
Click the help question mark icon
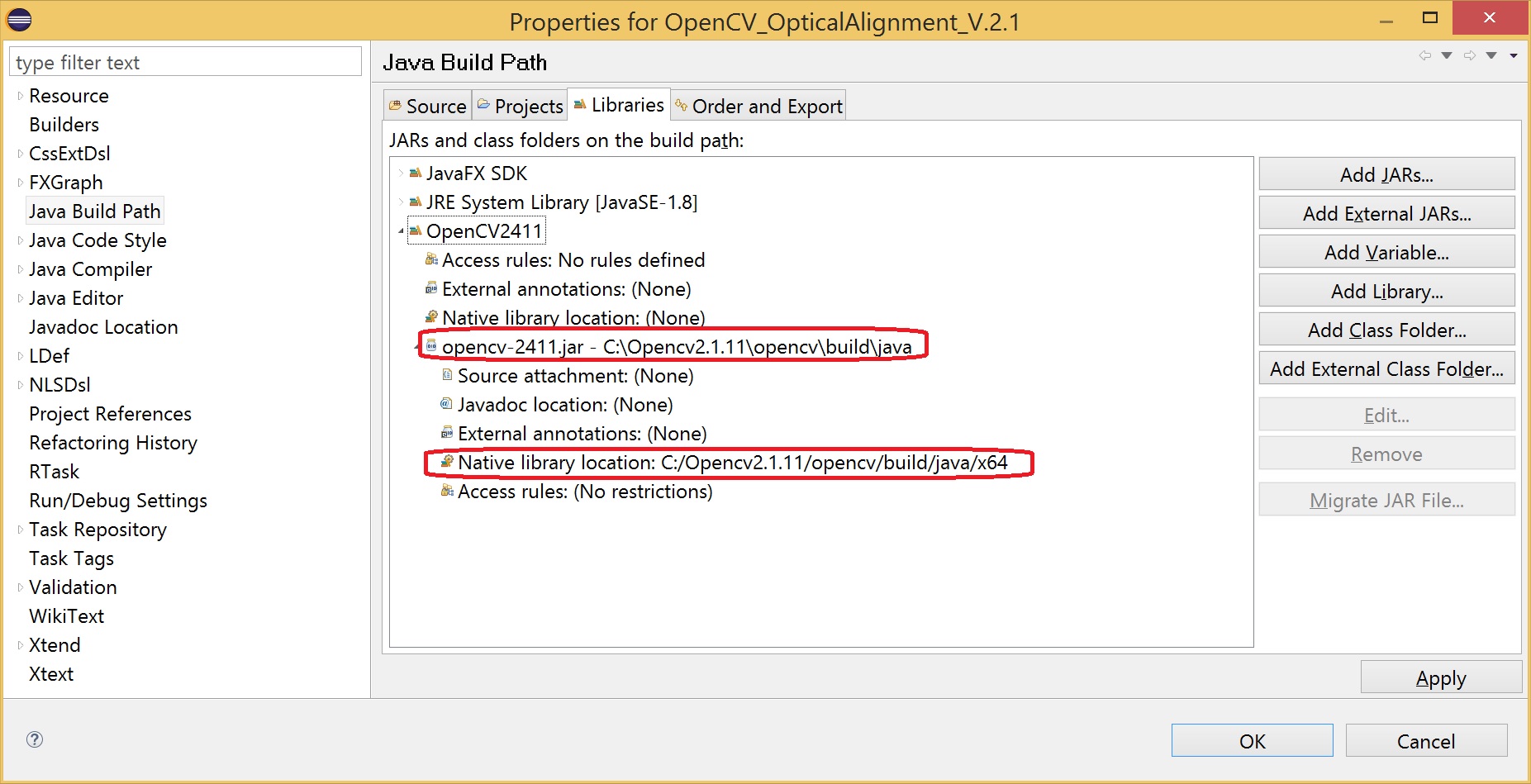pyautogui.click(x=33, y=740)
